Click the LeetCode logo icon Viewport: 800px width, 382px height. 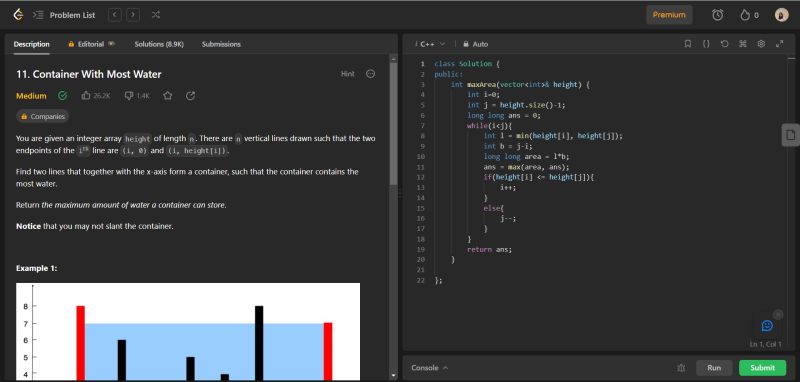coord(18,15)
